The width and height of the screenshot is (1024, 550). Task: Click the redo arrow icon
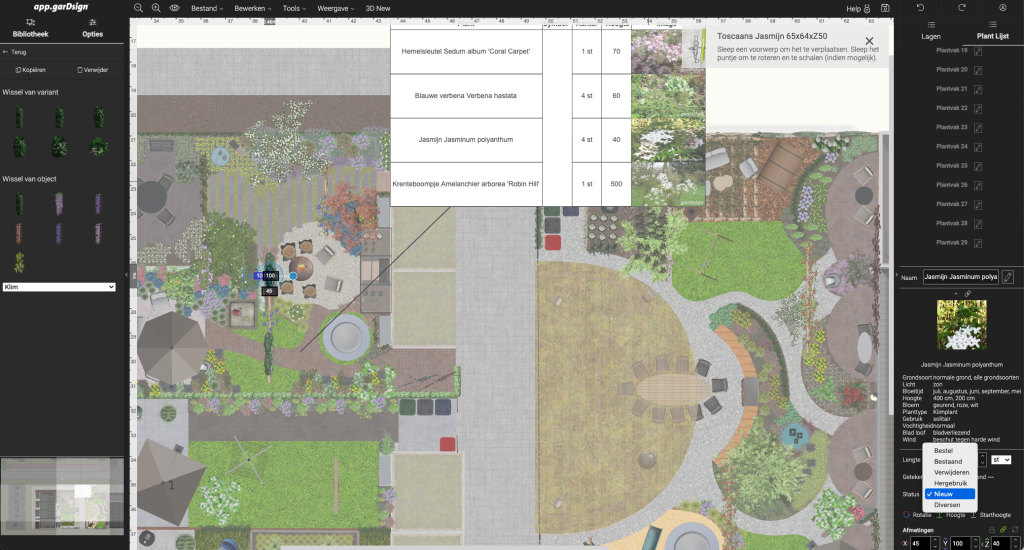(962, 8)
